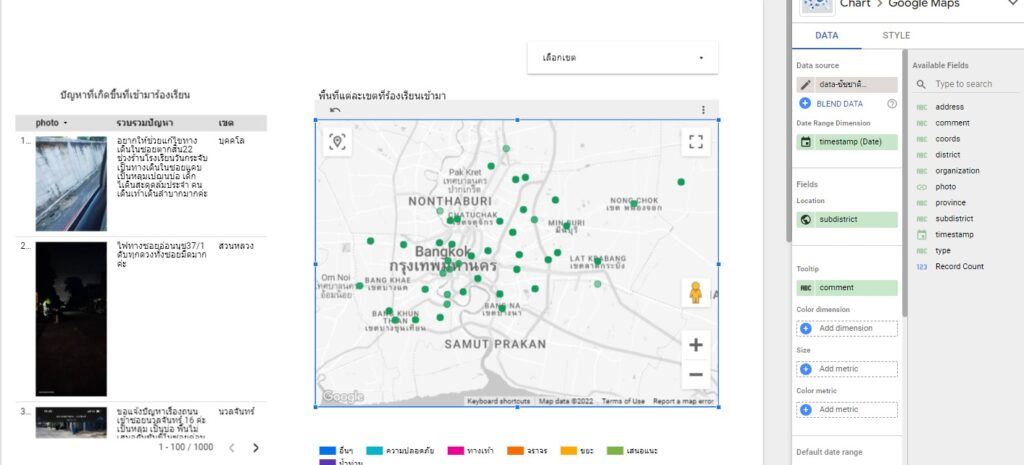Switch to the STYLE tab
1024x465 pixels.
[896, 35]
